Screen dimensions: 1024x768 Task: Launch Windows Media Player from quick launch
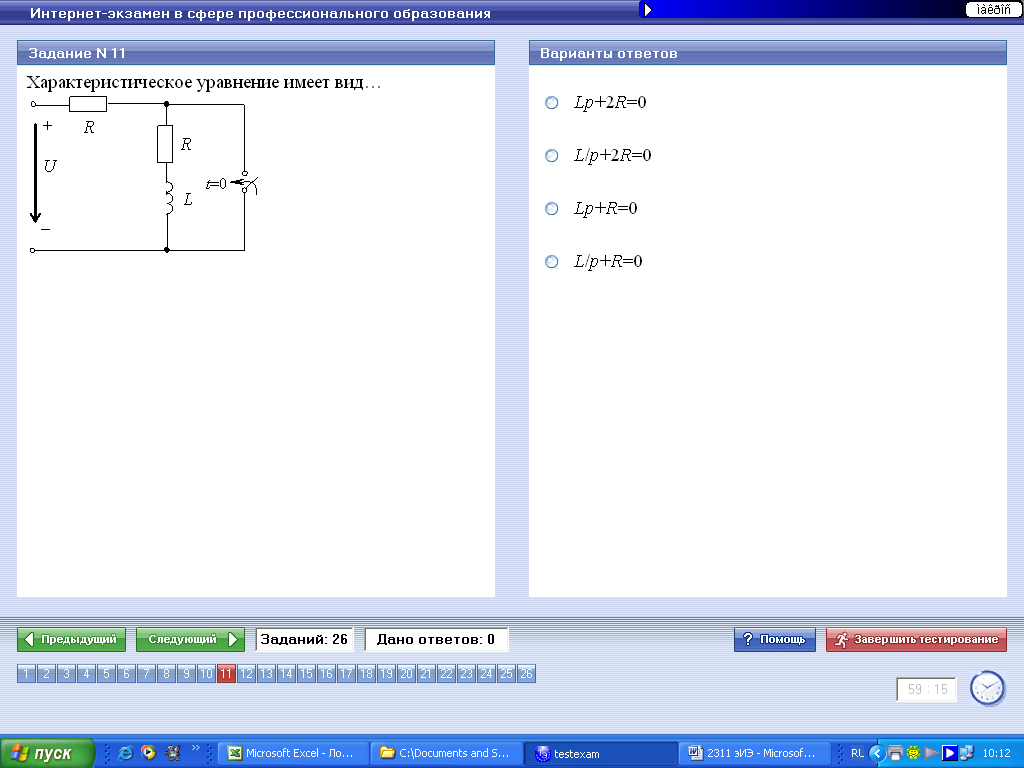click(x=149, y=753)
